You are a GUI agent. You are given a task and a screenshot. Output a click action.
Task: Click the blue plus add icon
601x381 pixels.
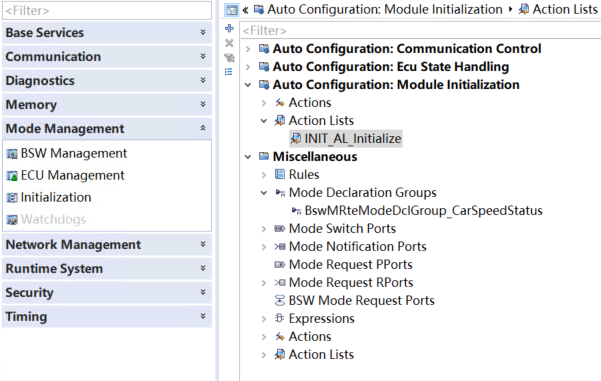pyautogui.click(x=229, y=28)
